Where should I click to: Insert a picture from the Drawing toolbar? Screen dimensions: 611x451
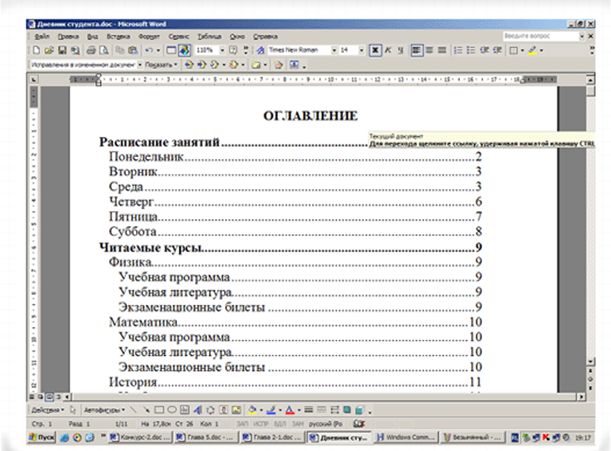click(x=236, y=410)
